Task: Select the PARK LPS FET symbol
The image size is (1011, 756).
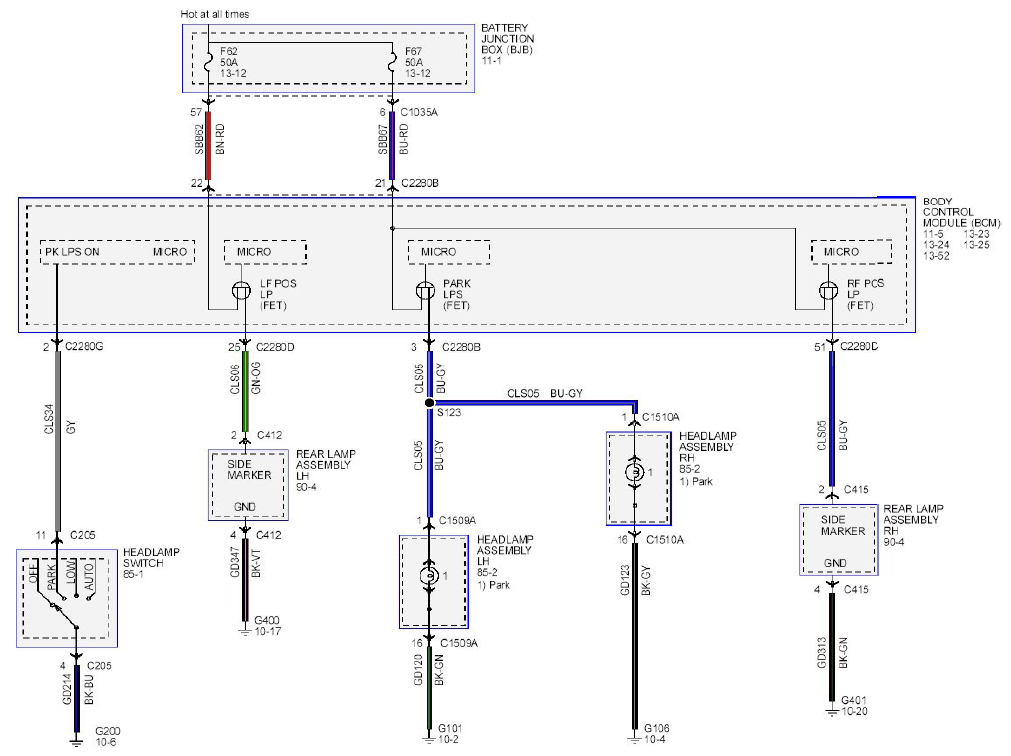Action: pyautogui.click(x=426, y=291)
